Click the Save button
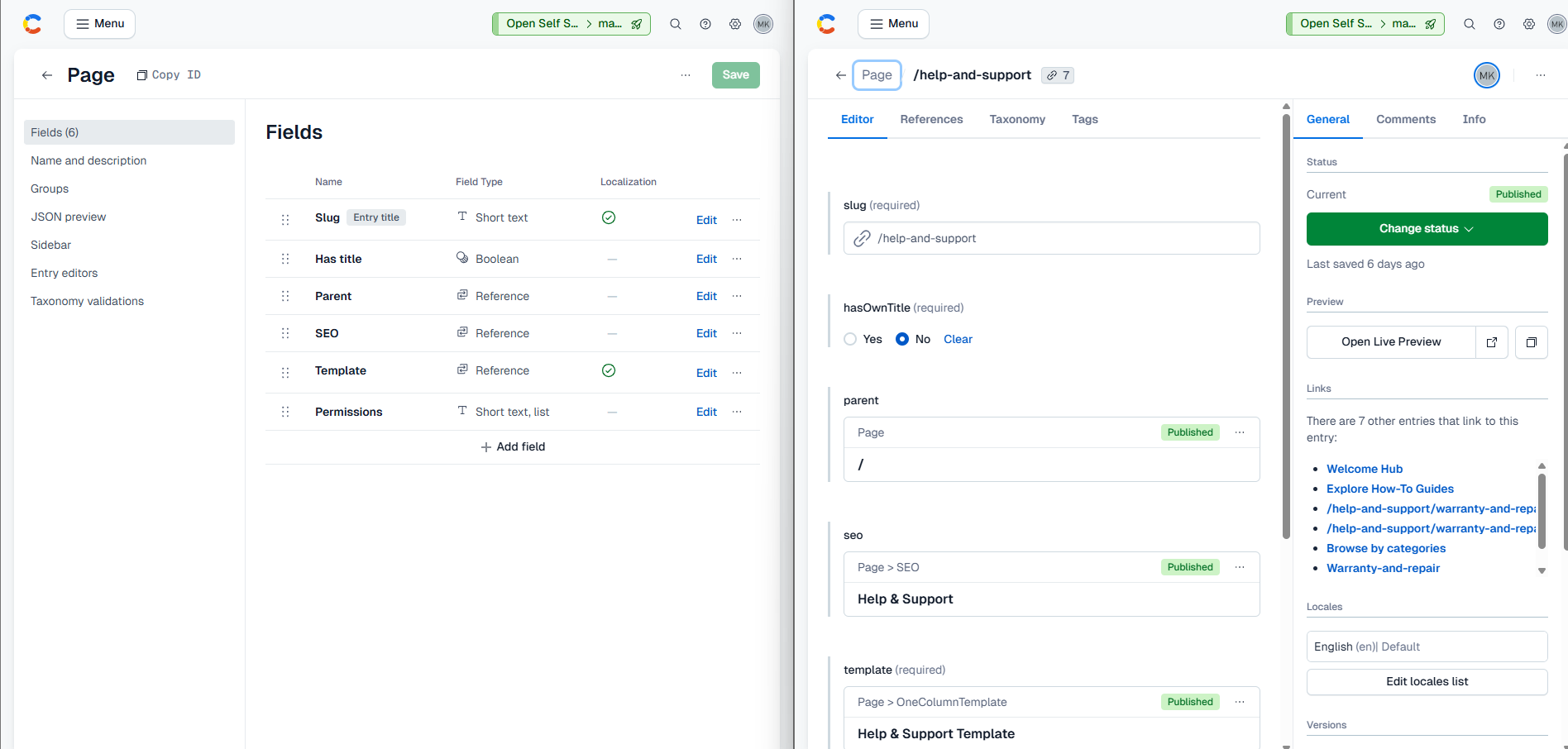This screenshot has height=749, width=1568. click(x=735, y=74)
